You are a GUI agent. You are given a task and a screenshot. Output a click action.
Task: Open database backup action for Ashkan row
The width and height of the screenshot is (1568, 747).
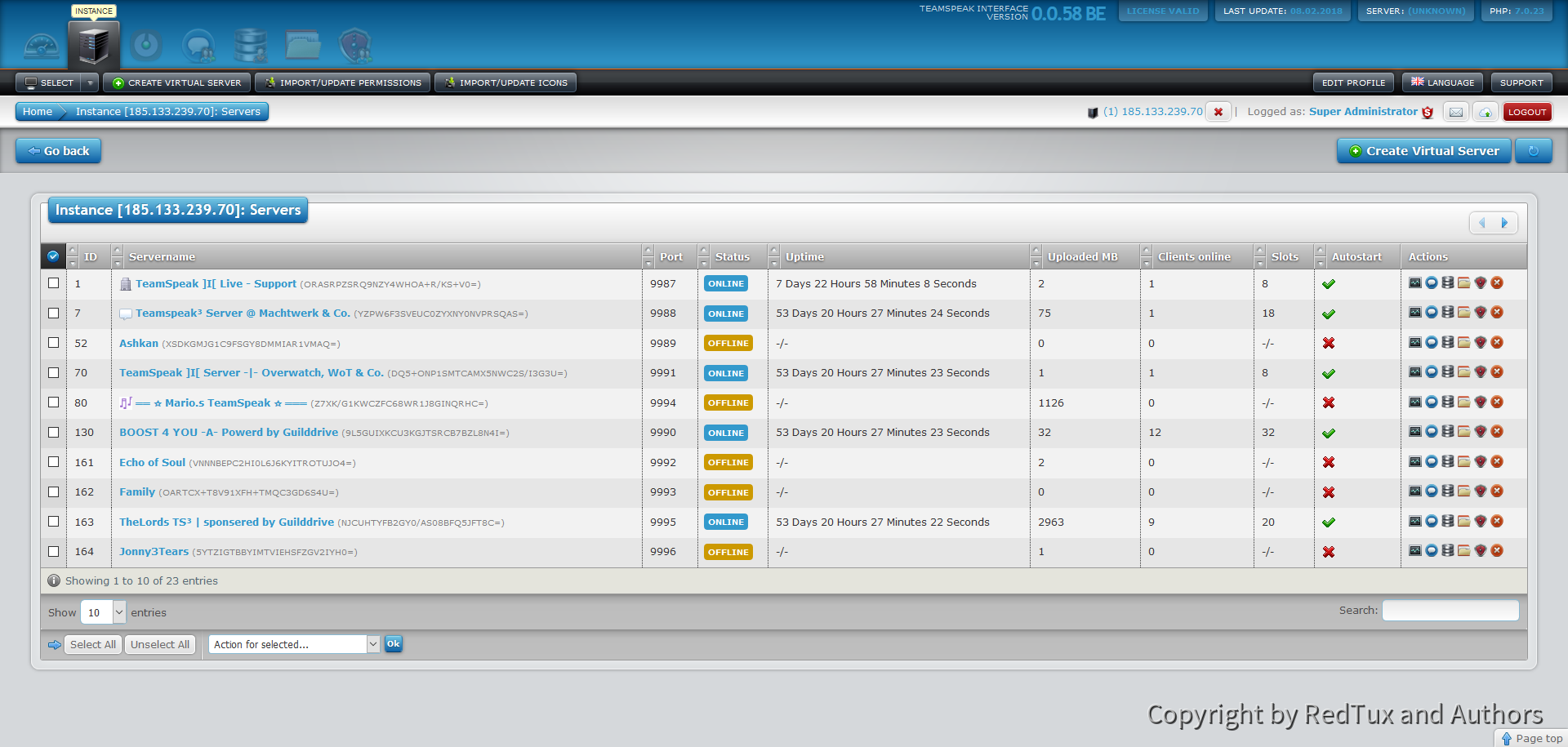click(x=1448, y=343)
